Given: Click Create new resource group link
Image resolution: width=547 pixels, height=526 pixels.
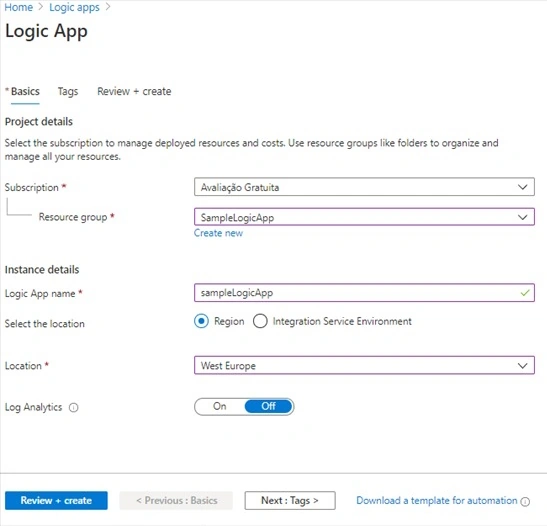Looking at the screenshot, I should [x=218, y=233].
